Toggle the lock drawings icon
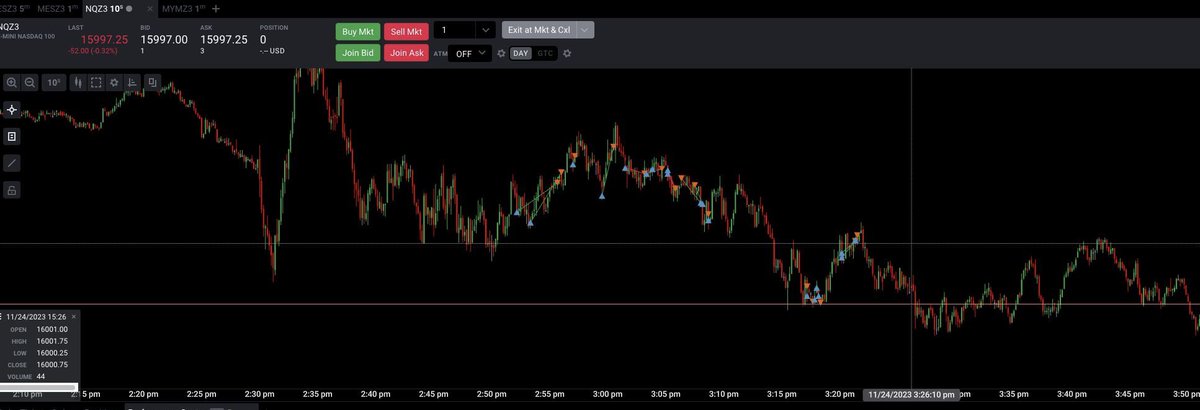This screenshot has height=410, width=1200. pos(12,189)
